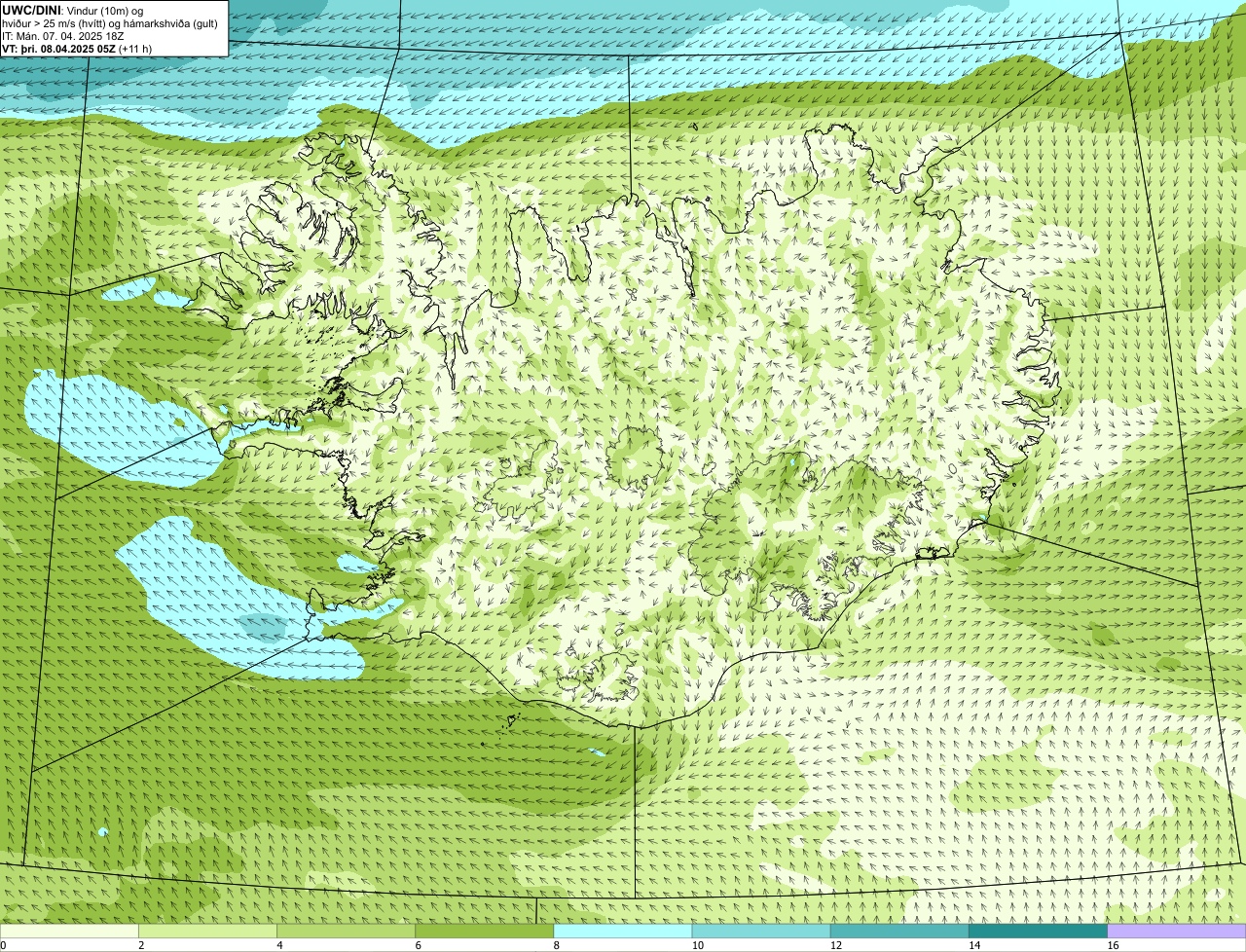Click the 4–6 m/s green legend segment
This screenshot has height=952, width=1246.
(346, 932)
